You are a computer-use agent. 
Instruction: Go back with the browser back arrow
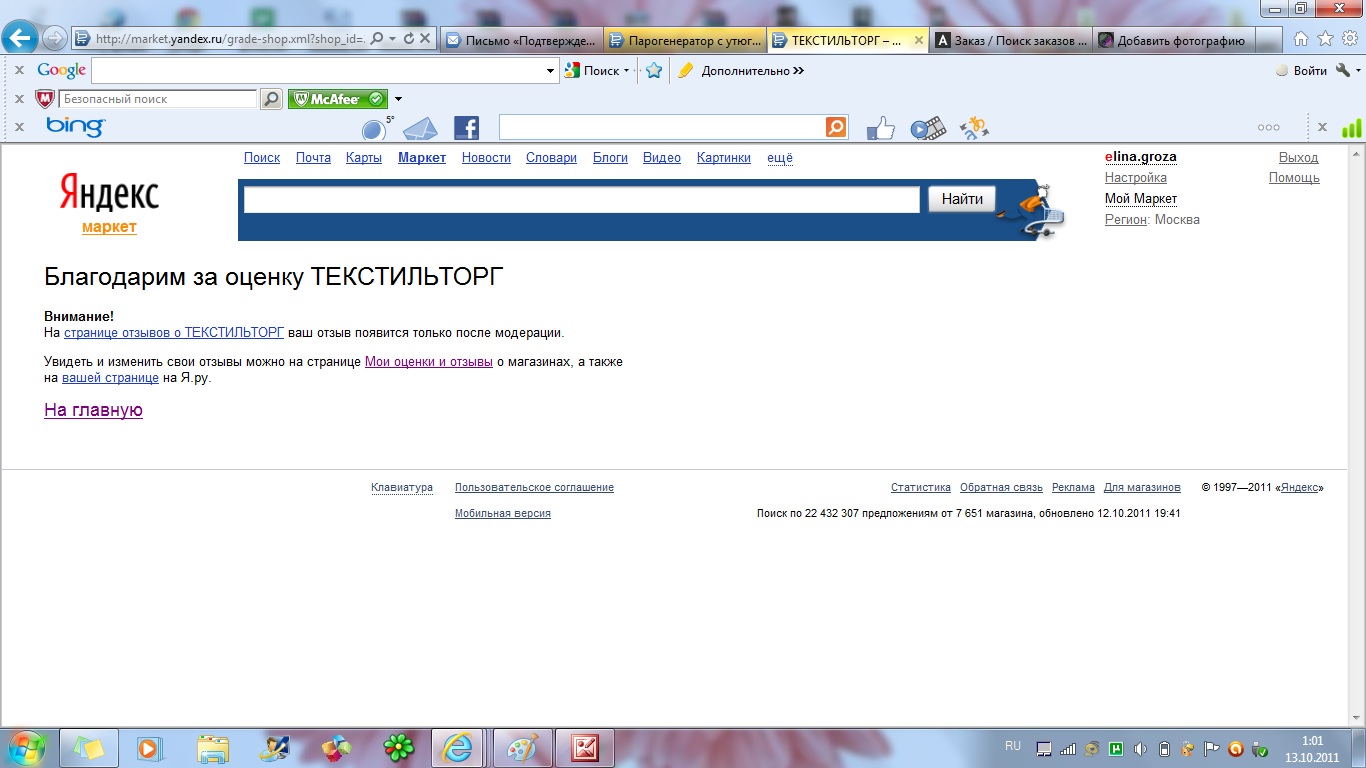[21, 38]
